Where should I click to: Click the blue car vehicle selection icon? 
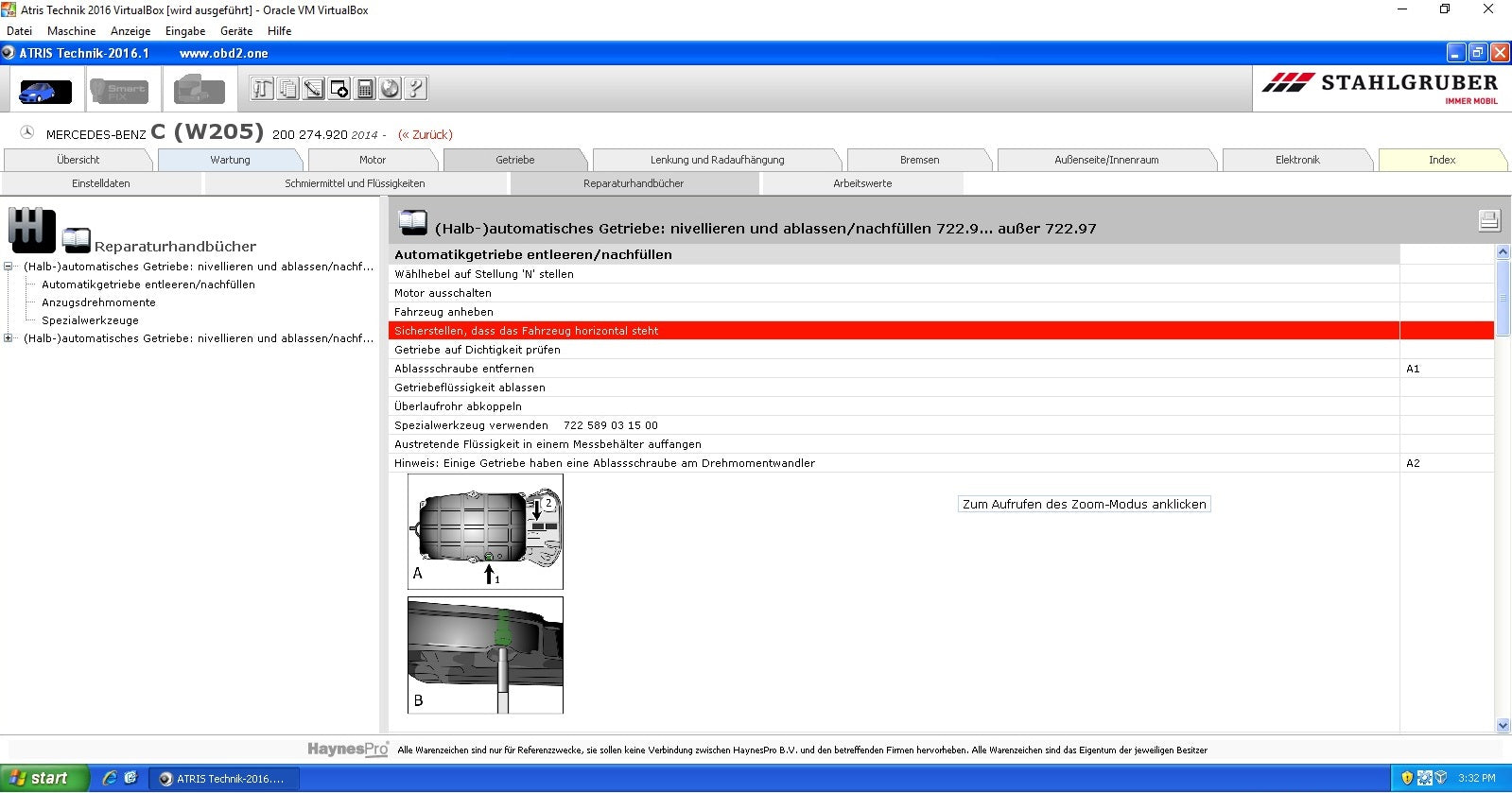click(x=44, y=91)
